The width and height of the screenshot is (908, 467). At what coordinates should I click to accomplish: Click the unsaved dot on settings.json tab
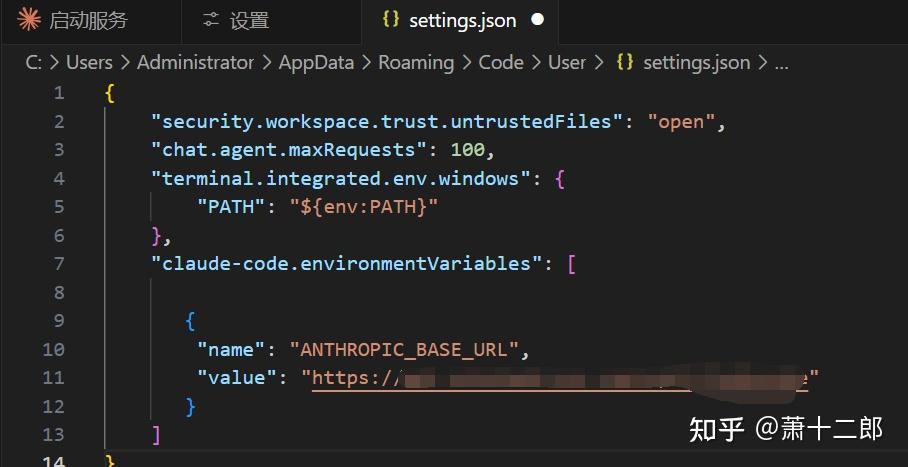[537, 20]
